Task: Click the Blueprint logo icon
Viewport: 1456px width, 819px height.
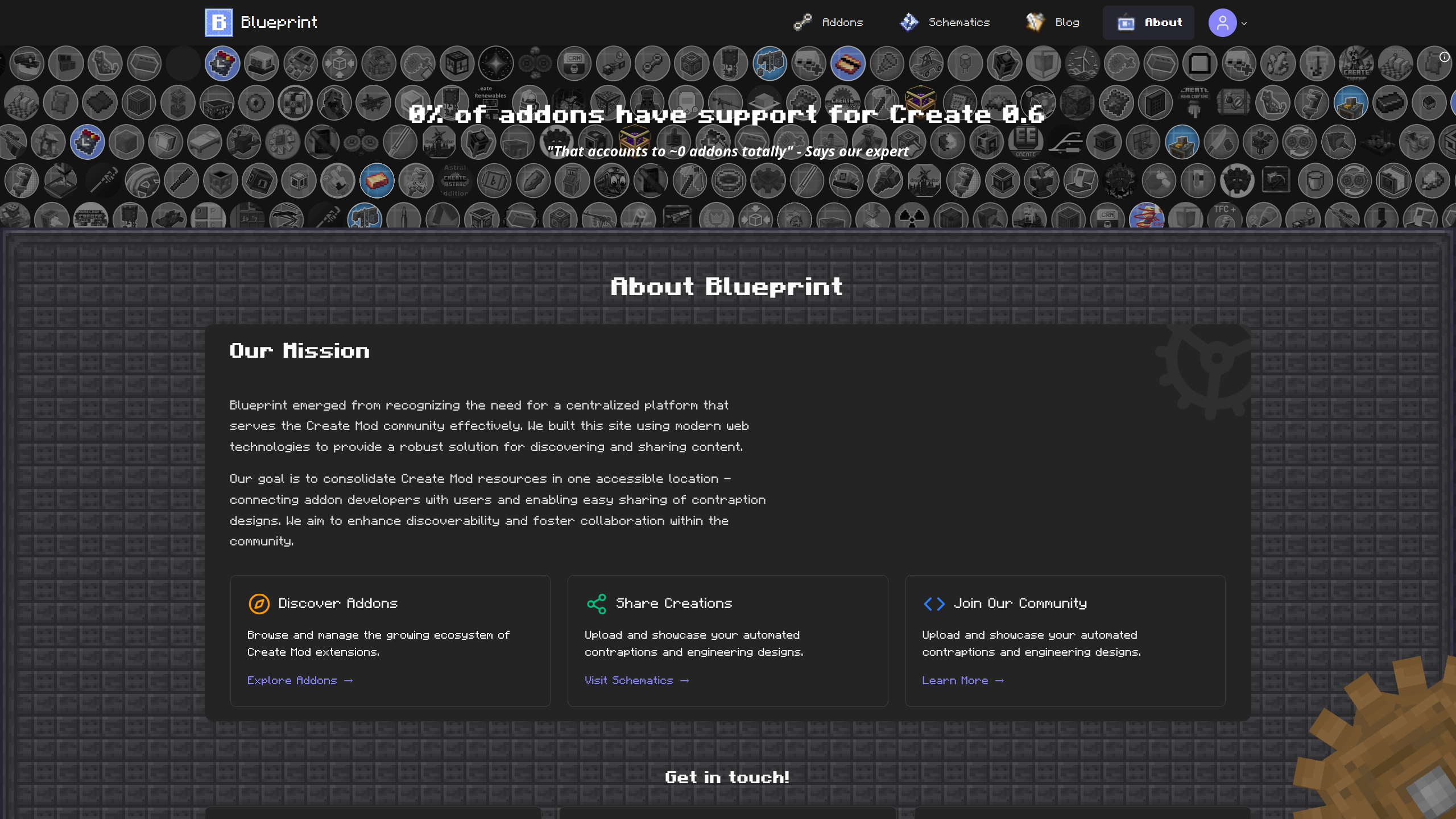Action: 218,22
